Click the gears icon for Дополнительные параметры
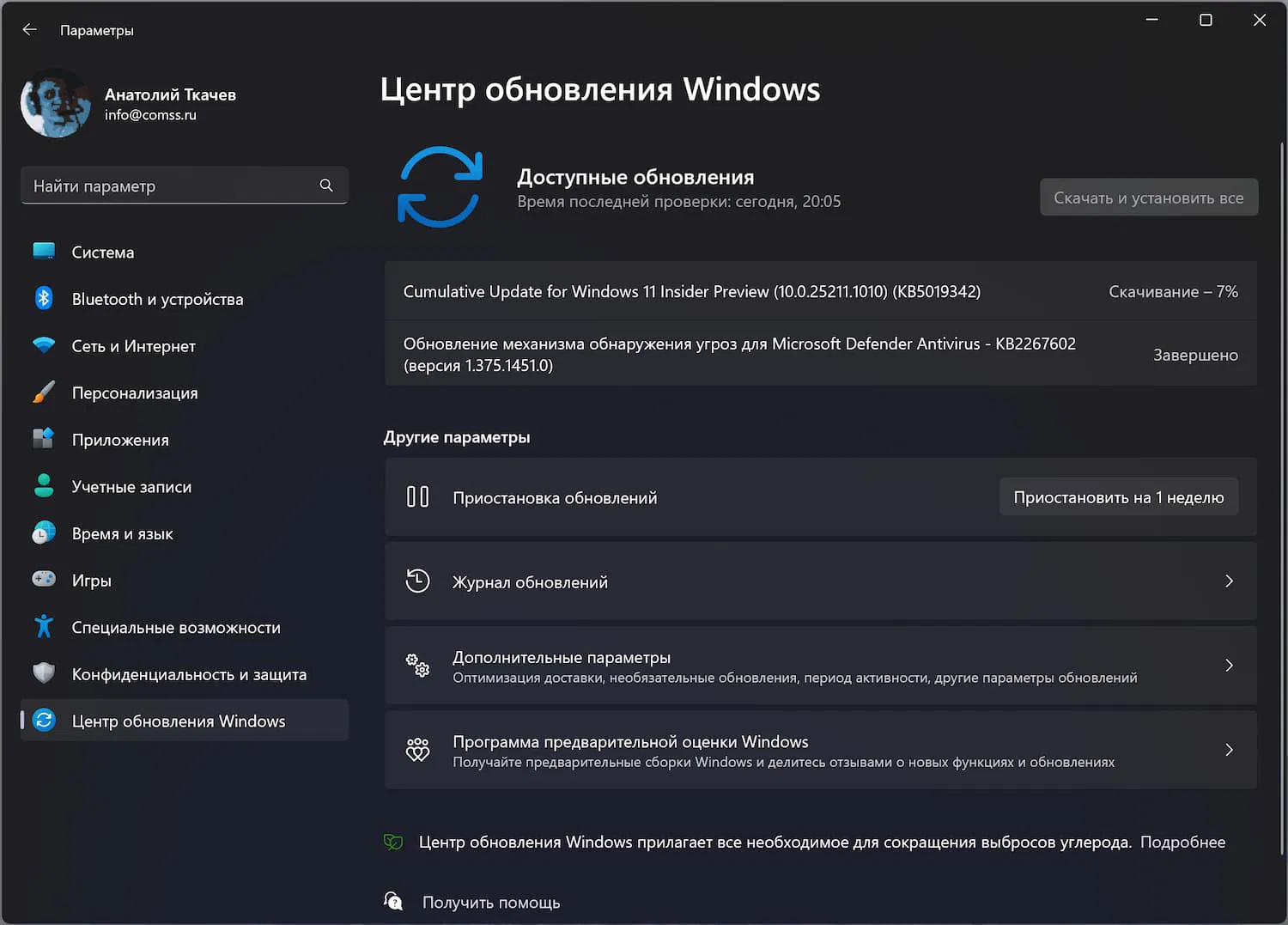This screenshot has width=1288, height=925. (417, 666)
